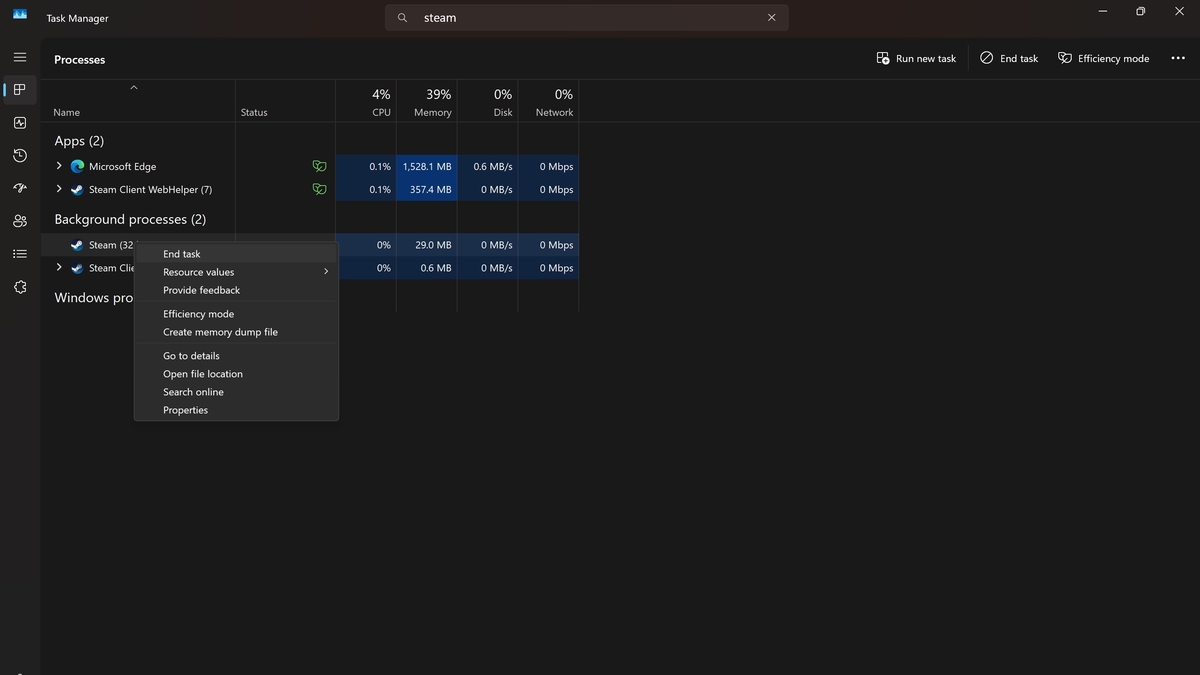Screen dimensions: 1200x675
Task: Select the Apps (2) group heading
Action: [x=79, y=141]
